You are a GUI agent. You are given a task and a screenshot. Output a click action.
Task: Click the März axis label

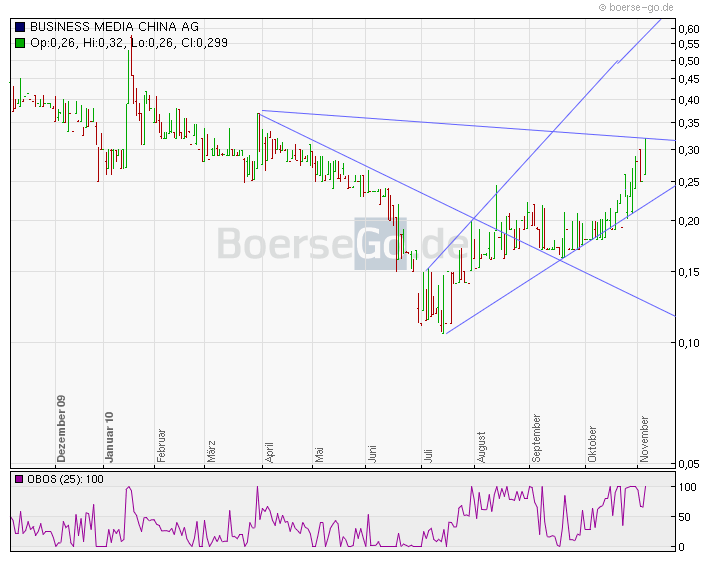click(211, 452)
